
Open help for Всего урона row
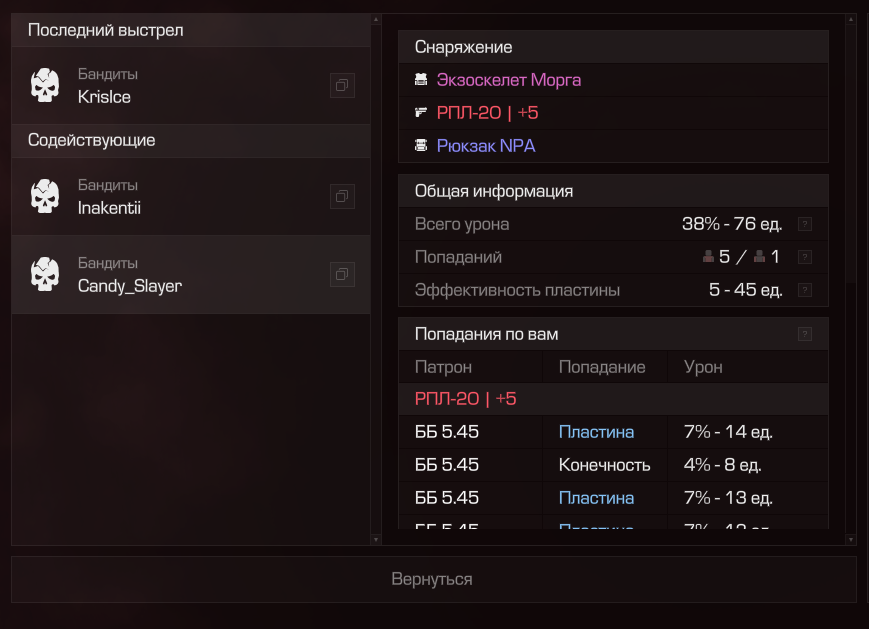pos(805,224)
